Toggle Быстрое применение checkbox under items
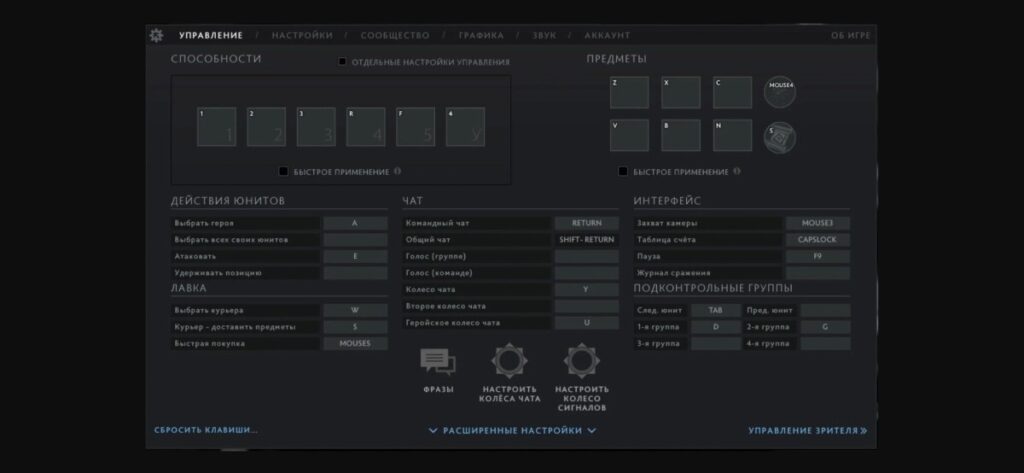1024x473 pixels. pyautogui.click(x=623, y=172)
